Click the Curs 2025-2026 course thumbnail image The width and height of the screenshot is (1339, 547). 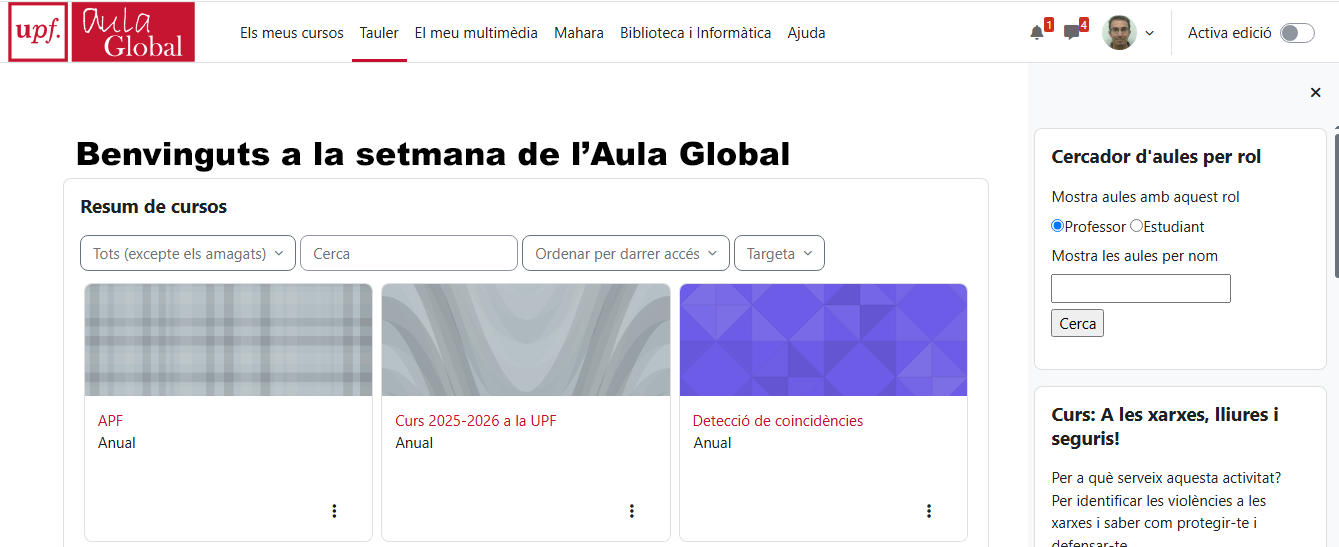click(x=526, y=340)
